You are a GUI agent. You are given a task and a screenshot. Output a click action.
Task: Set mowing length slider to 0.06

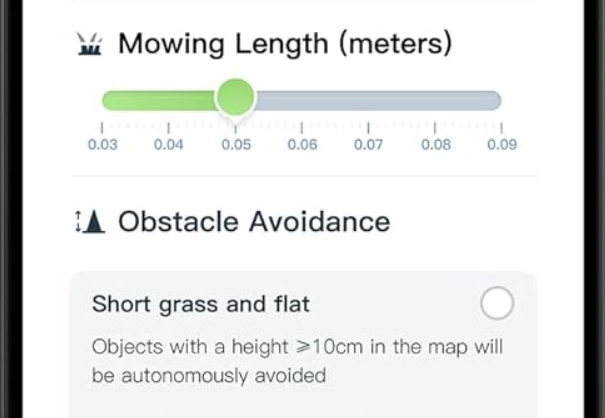302,101
